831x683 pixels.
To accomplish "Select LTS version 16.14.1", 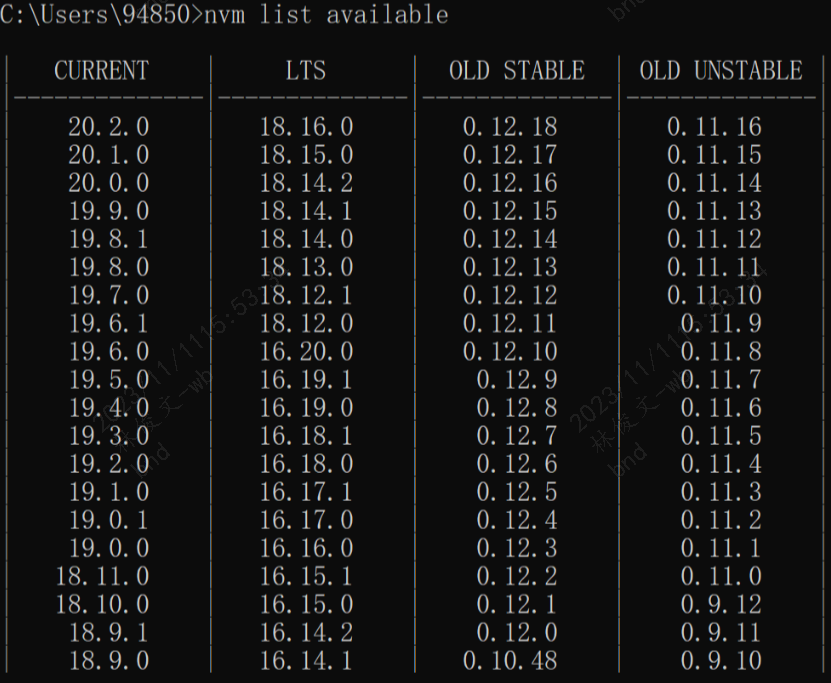I will [x=306, y=661].
